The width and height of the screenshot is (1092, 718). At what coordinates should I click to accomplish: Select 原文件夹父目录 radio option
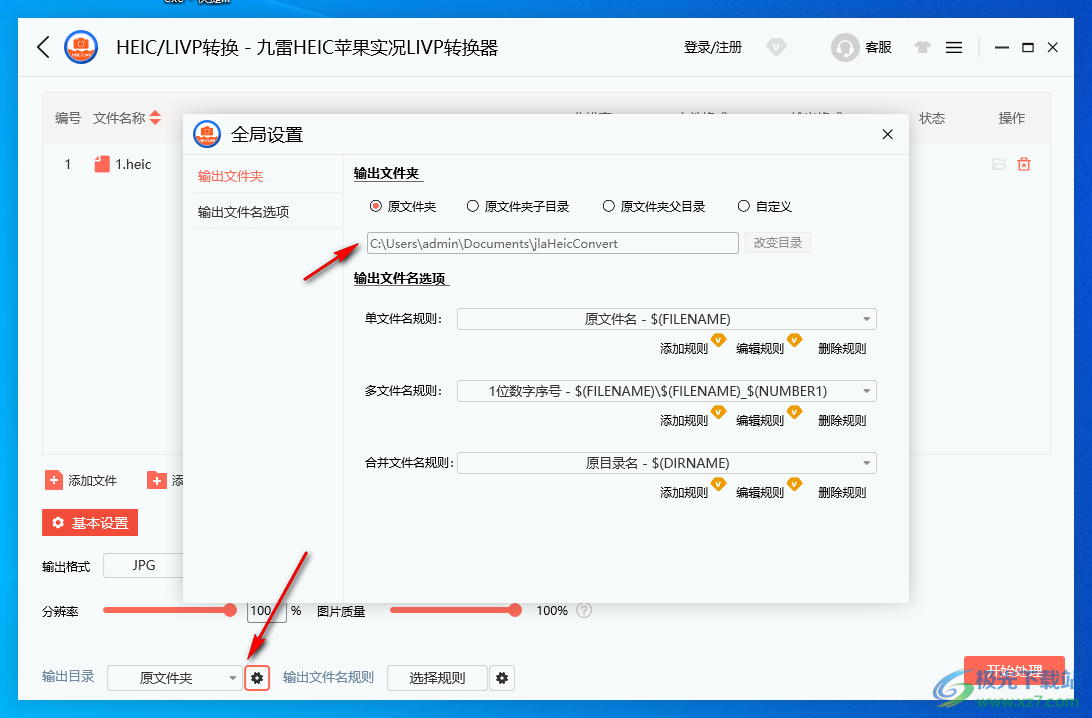coord(609,206)
